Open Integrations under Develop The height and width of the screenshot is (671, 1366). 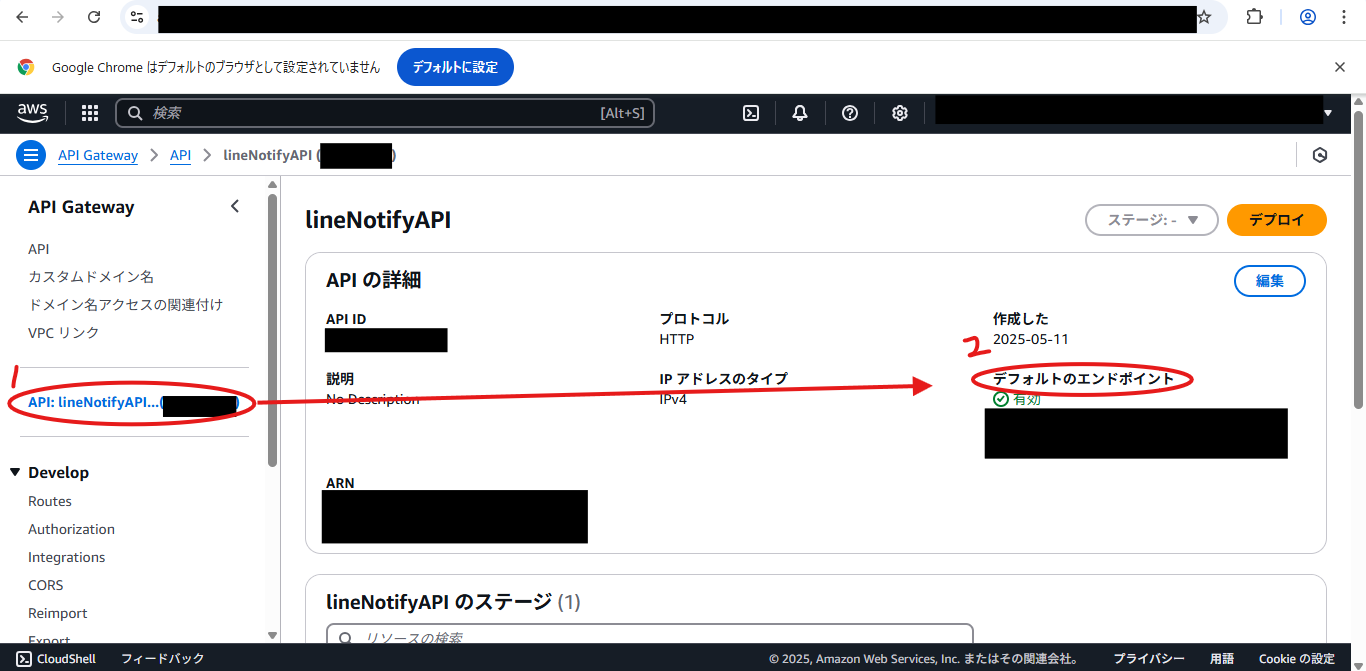[x=66, y=557]
